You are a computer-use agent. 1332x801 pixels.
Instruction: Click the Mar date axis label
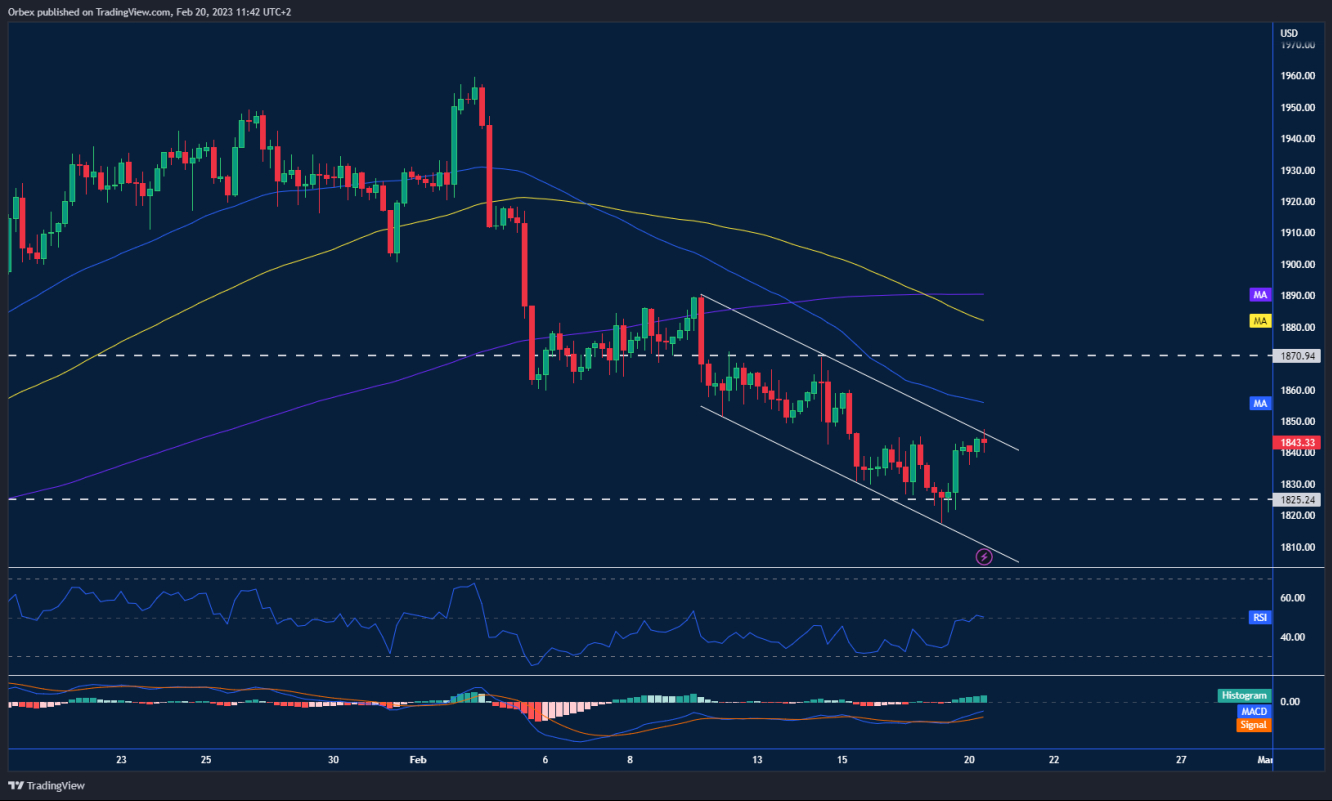tap(1264, 760)
